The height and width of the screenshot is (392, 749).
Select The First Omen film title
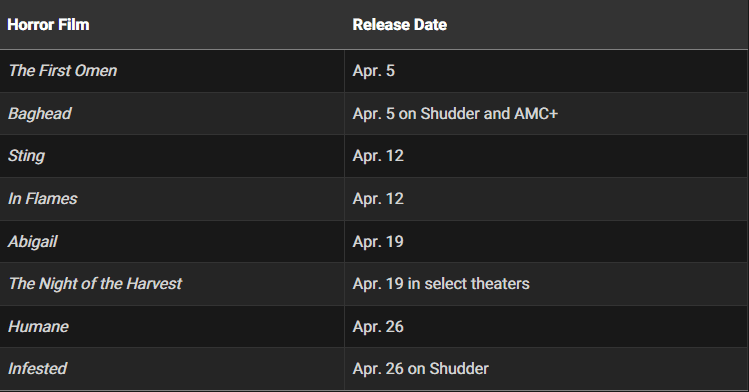point(63,71)
